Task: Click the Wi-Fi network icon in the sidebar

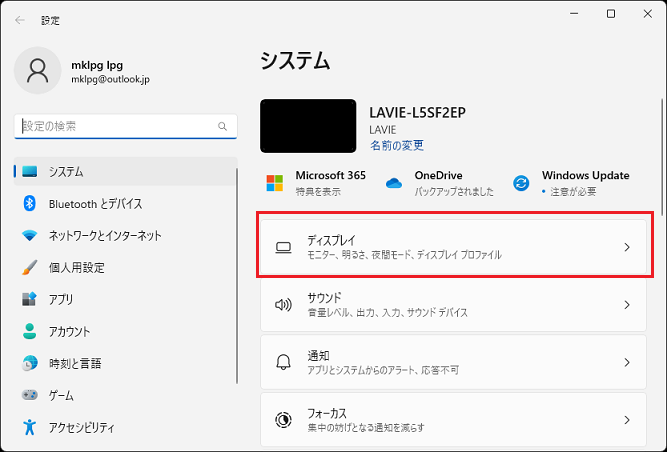Action: pyautogui.click(x=29, y=236)
